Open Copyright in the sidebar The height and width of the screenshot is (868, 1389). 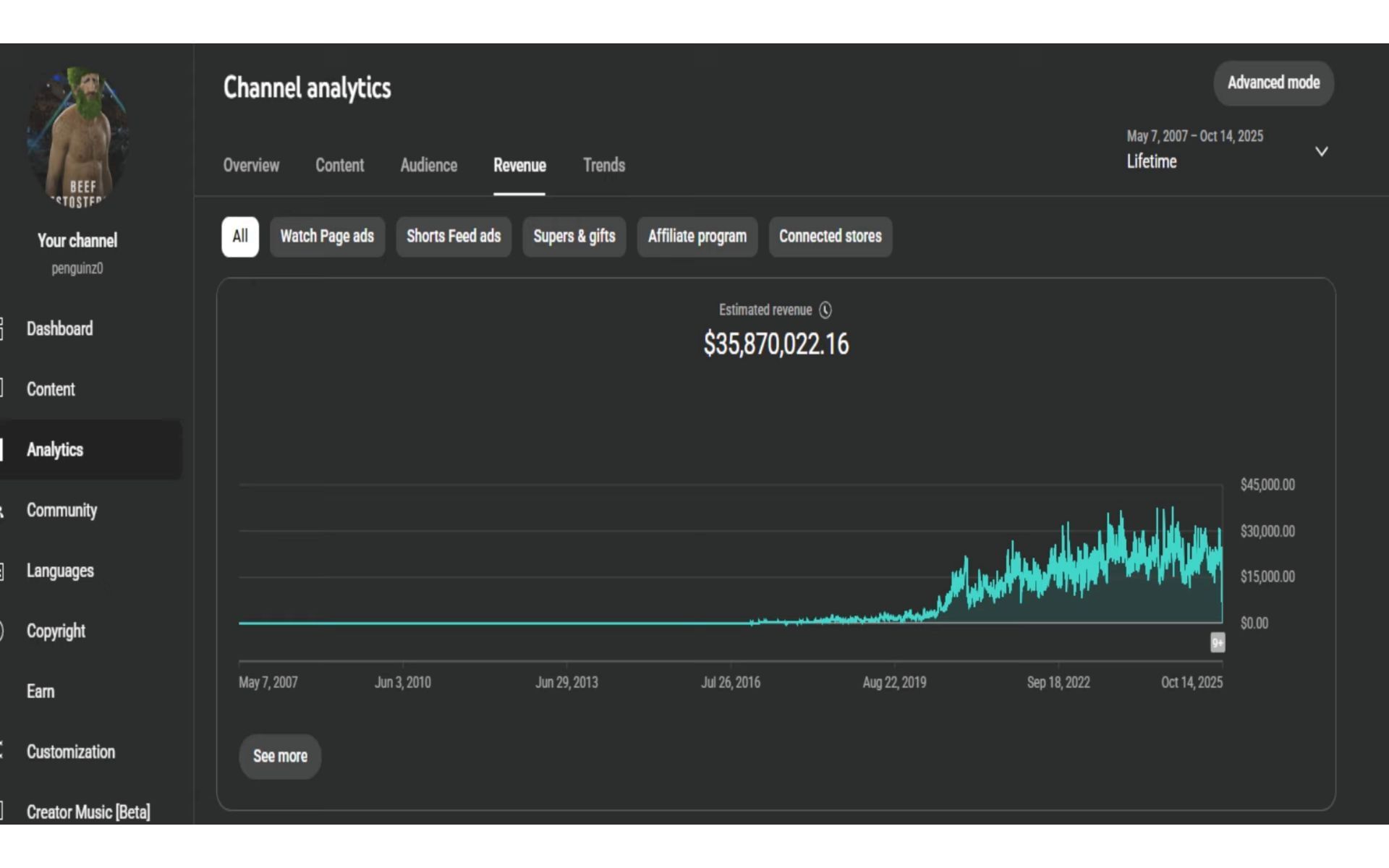[x=56, y=631]
